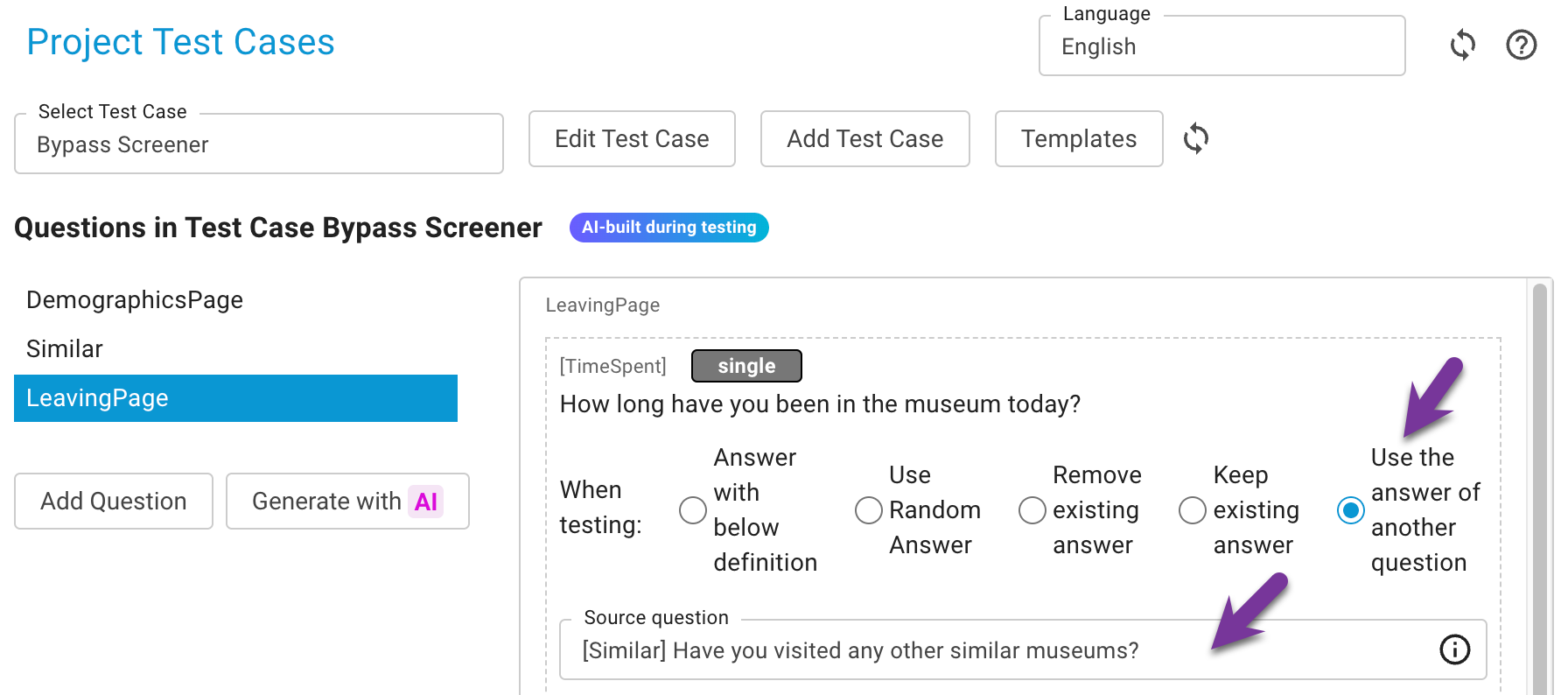Click the single question type badge
Viewport: 1568px width, 695px height.
pos(746,366)
